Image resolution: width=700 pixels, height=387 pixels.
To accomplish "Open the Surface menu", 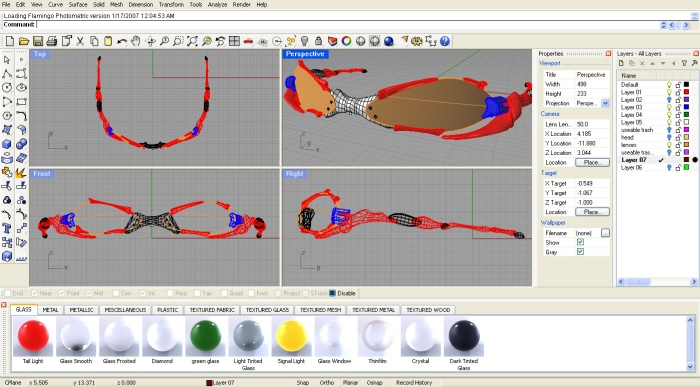I will [78, 4].
